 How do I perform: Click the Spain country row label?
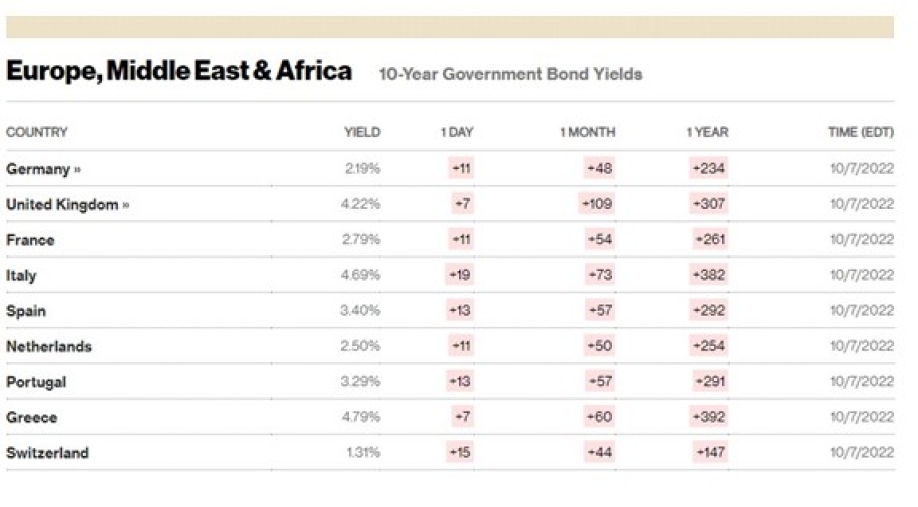[26, 311]
